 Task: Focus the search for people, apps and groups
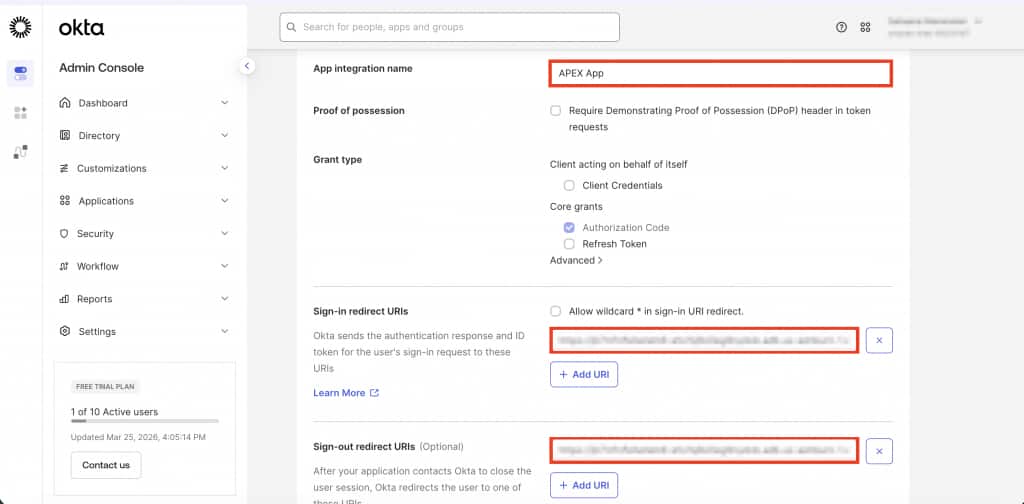[x=449, y=27]
